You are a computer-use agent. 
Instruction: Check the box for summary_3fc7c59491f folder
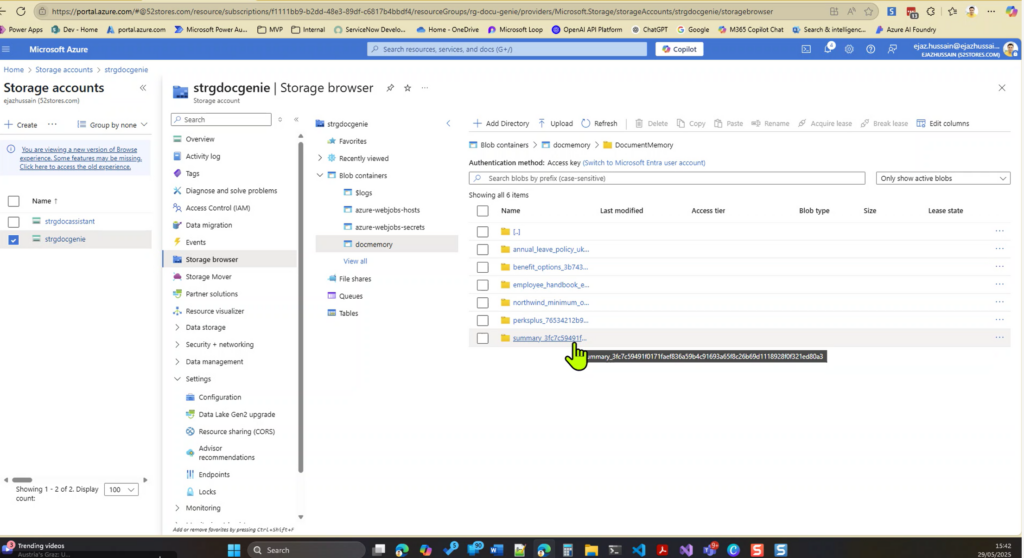(x=483, y=338)
